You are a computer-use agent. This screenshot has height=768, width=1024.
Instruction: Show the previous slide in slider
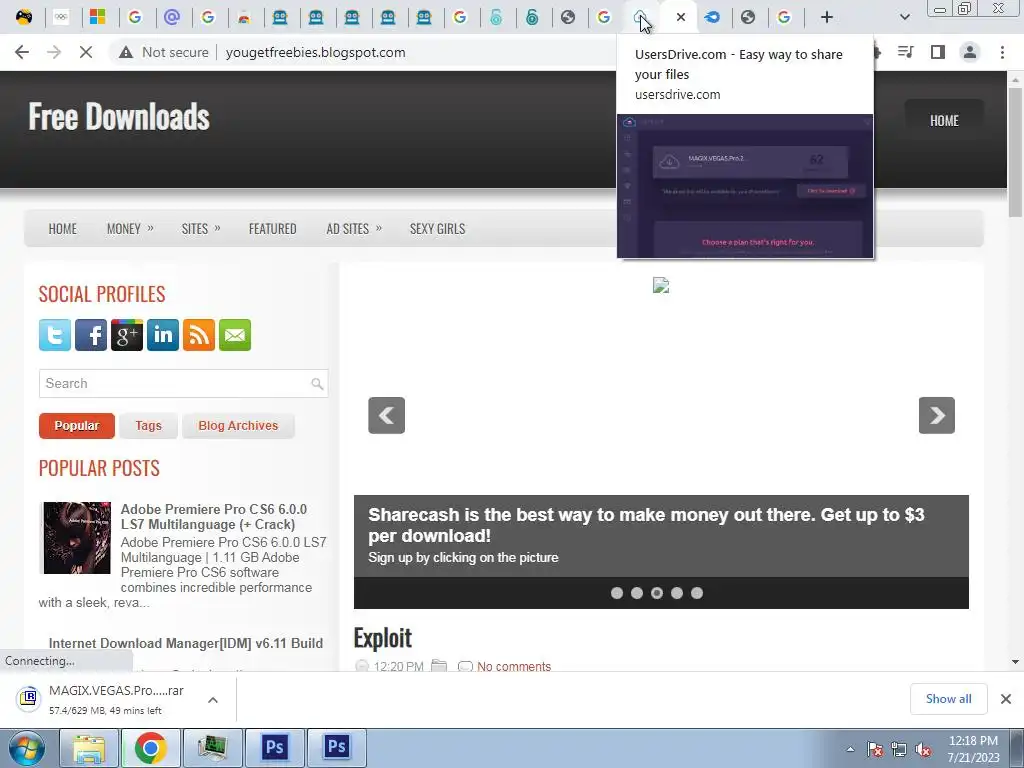(x=387, y=415)
